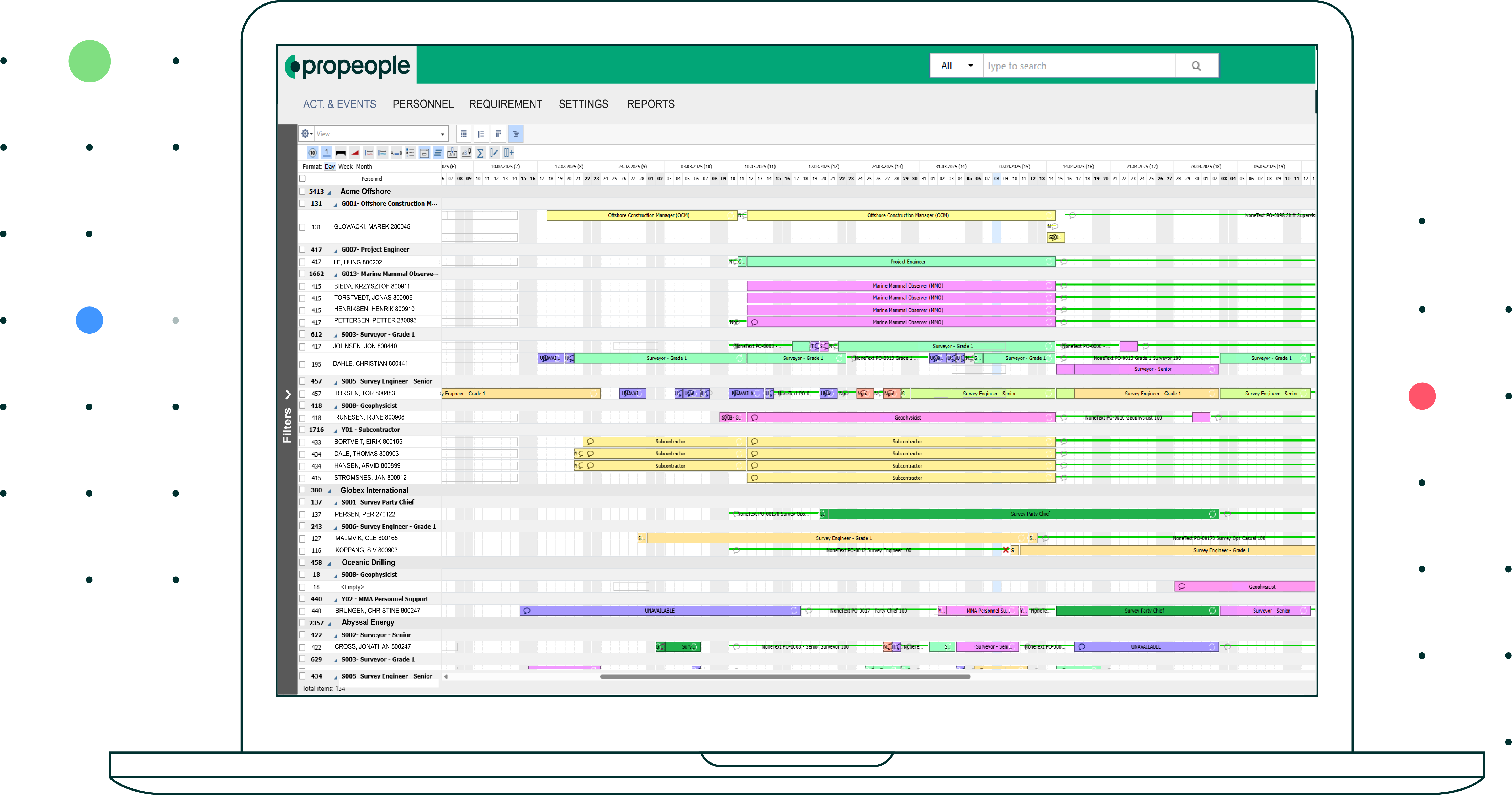This screenshot has height=795, width=1512.
Task: Collapse the Globex International group
Action: click(329, 491)
